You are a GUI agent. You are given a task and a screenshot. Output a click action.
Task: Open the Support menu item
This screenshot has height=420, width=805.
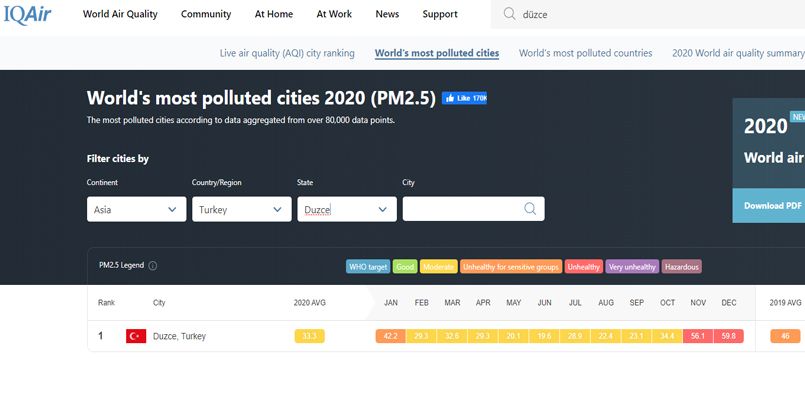(440, 14)
